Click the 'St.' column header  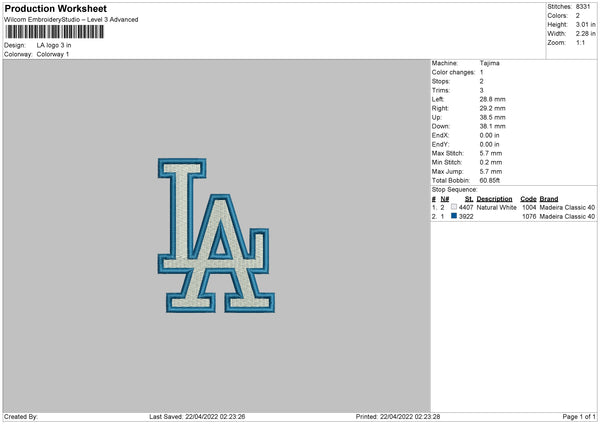click(469, 199)
